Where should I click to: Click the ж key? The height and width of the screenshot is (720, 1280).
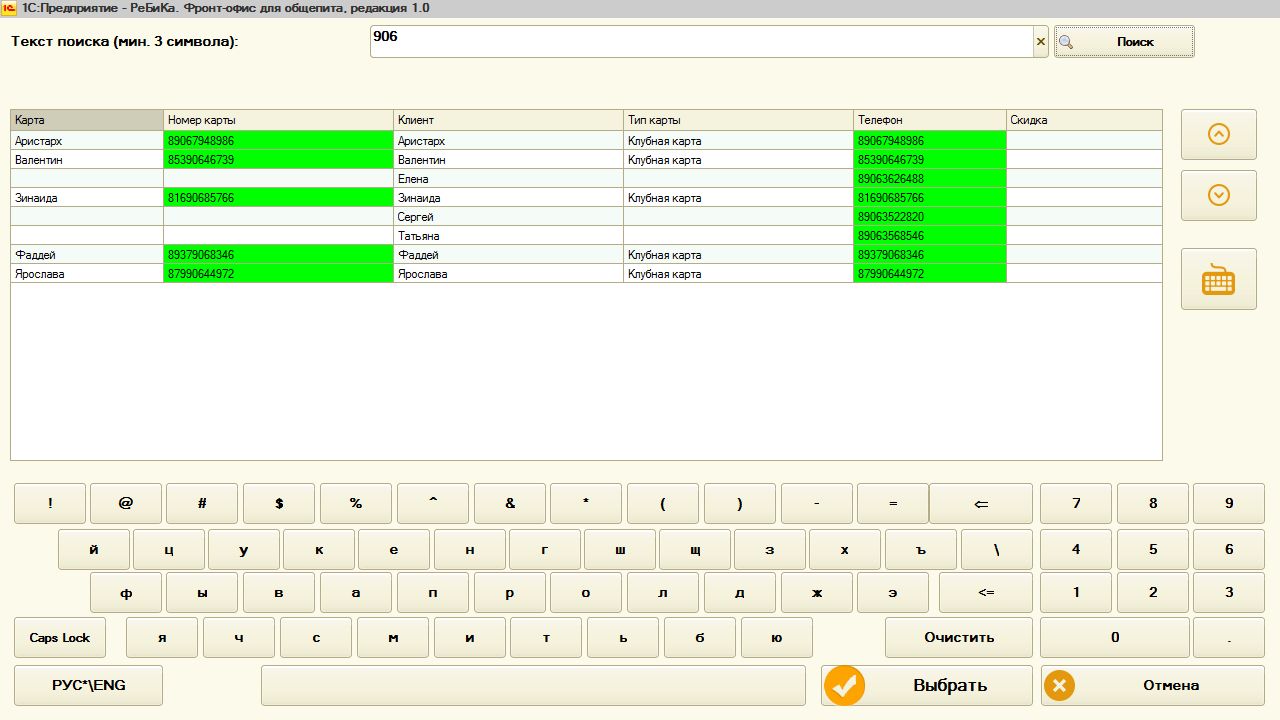[817, 592]
